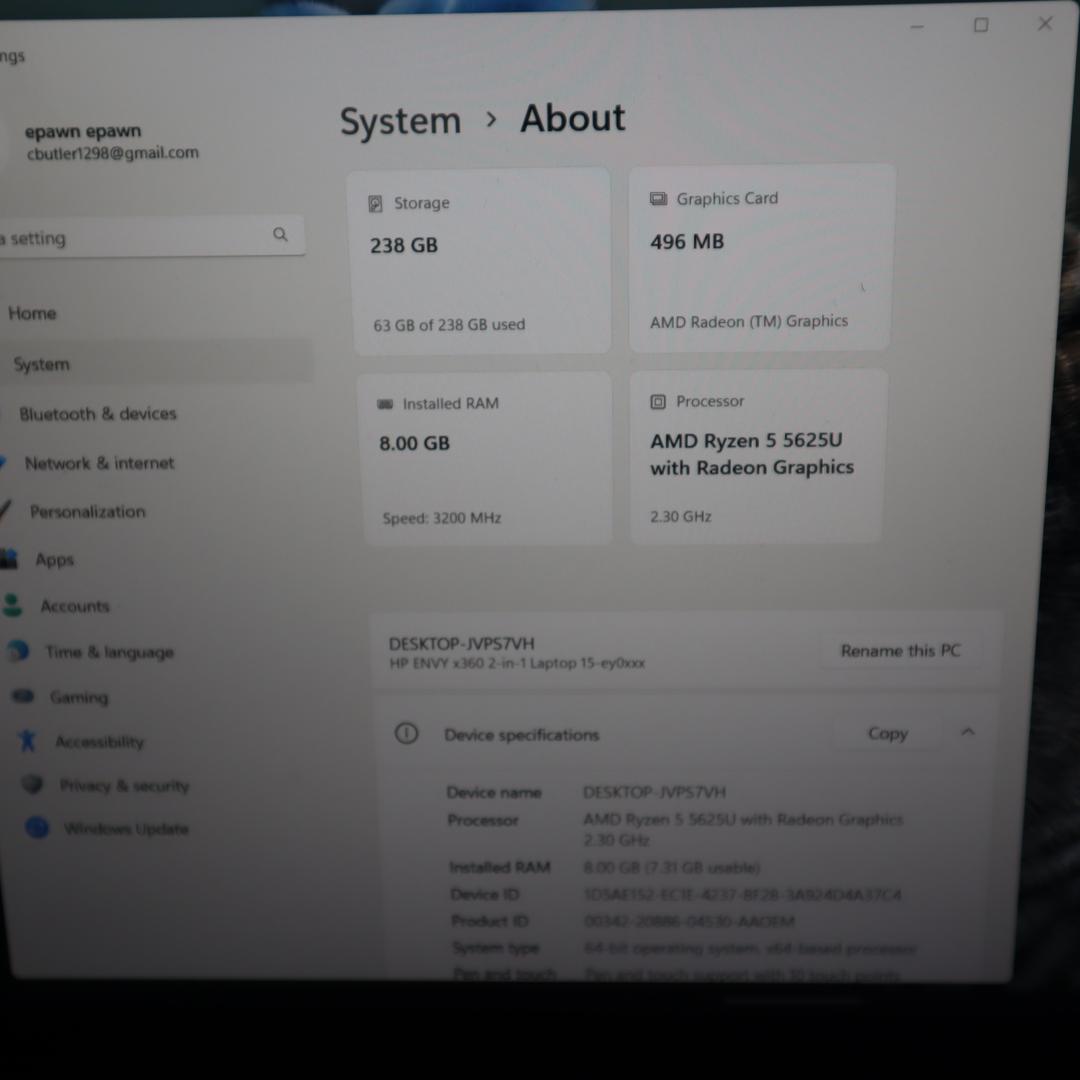Open the epawn epawn account profile
The height and width of the screenshot is (1080, 1080).
[x=83, y=131]
